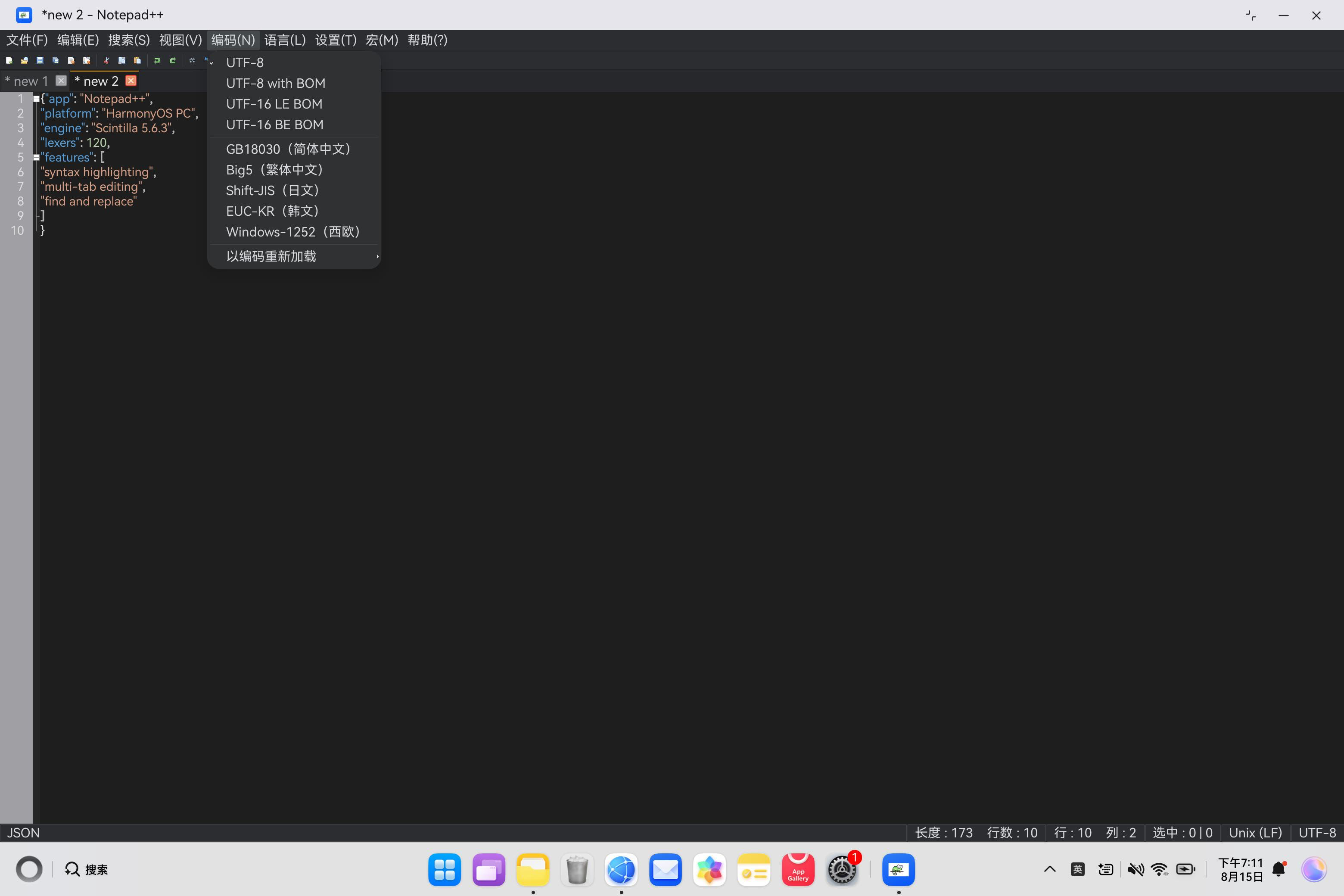Click the JSON language status bar entry
This screenshot has height=896, width=1344.
point(23,833)
